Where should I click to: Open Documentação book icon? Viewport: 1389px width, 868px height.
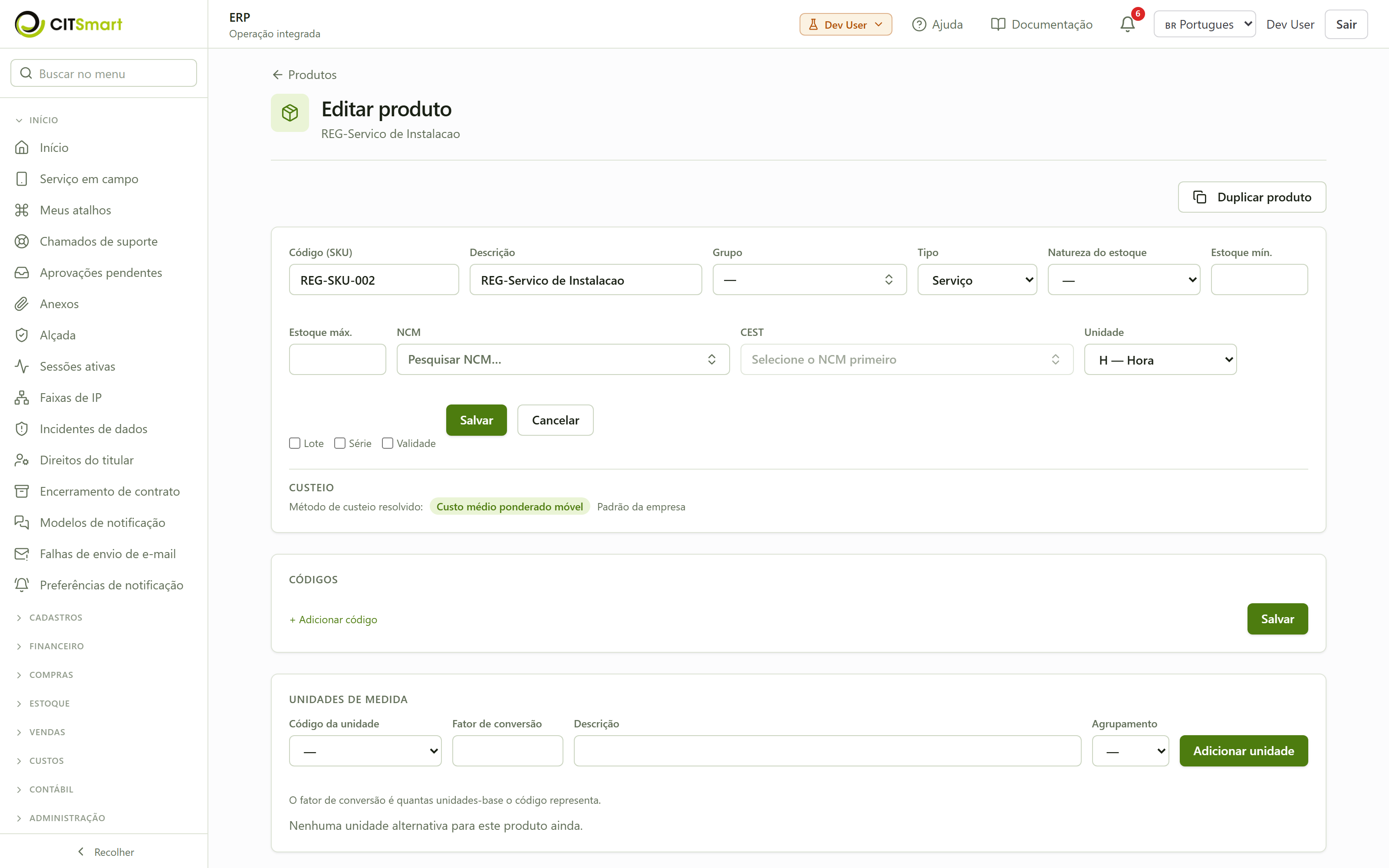[x=998, y=24]
